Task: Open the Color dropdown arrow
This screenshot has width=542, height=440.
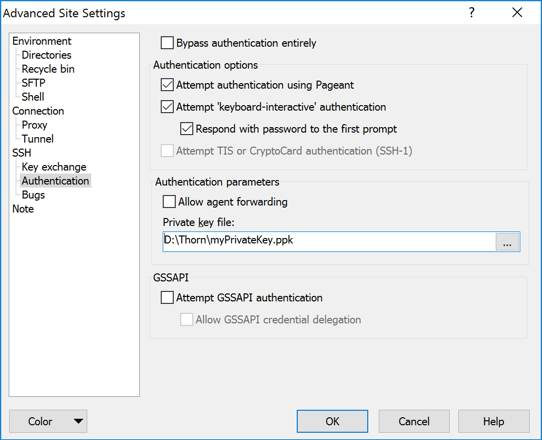Action: click(x=78, y=421)
